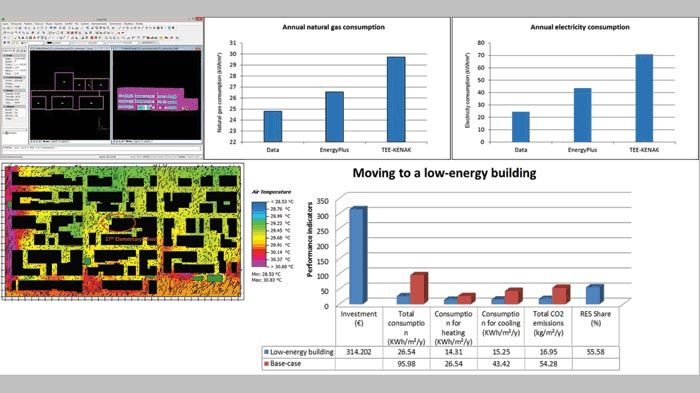Click the Moving to a low-energy building heading

(444, 173)
